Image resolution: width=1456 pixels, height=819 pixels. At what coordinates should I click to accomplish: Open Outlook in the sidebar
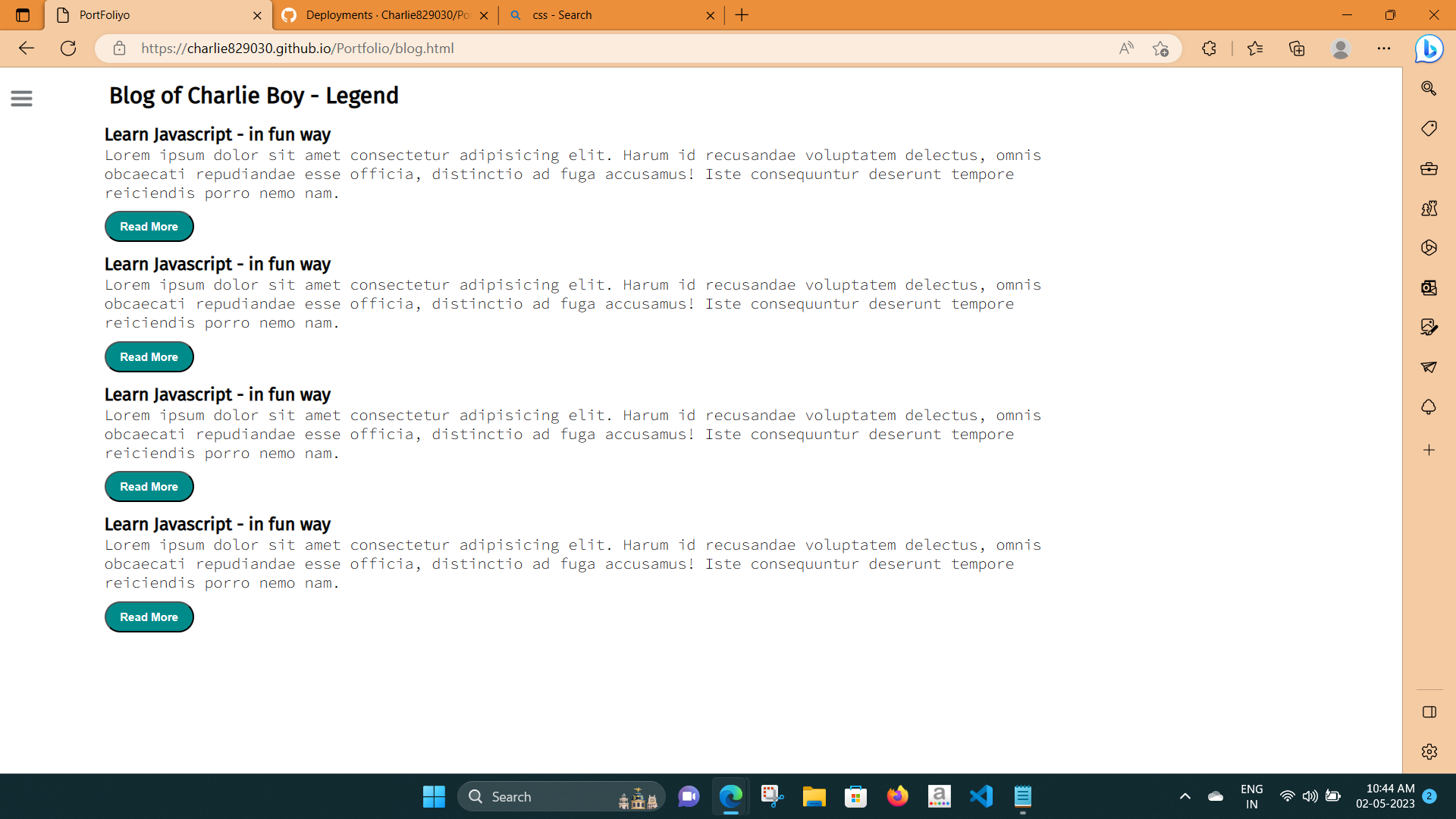pyautogui.click(x=1429, y=287)
